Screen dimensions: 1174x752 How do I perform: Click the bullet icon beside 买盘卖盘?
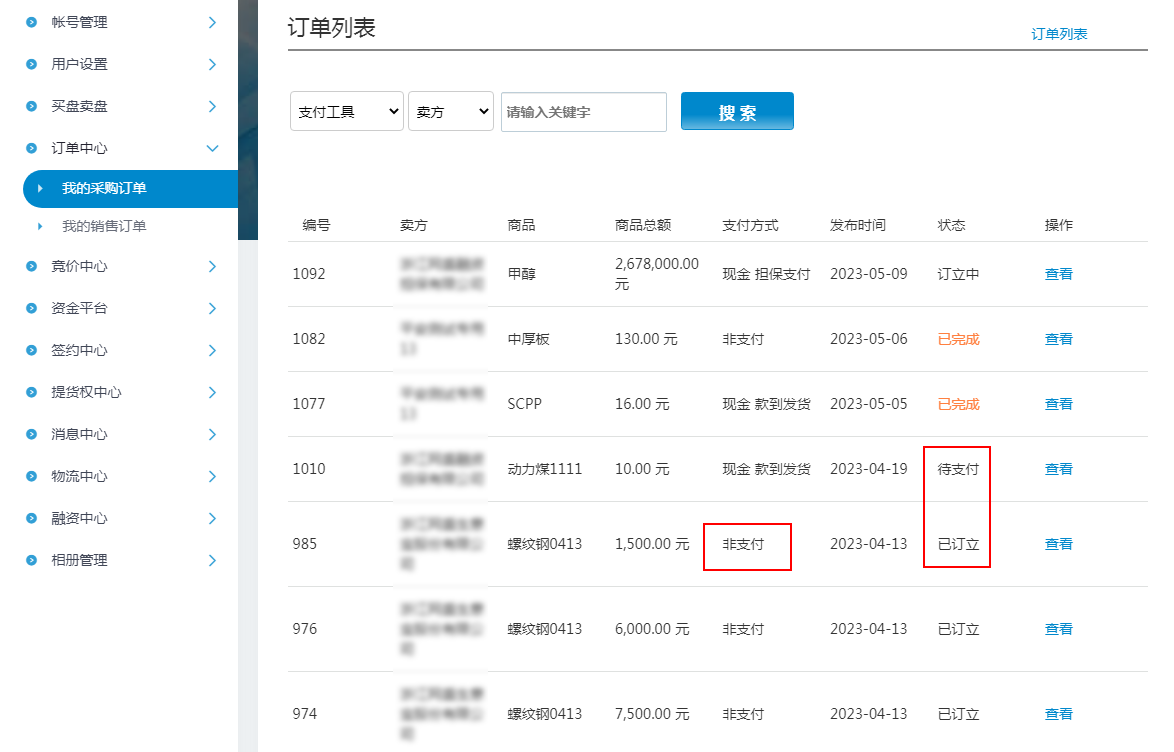pyautogui.click(x=32, y=106)
